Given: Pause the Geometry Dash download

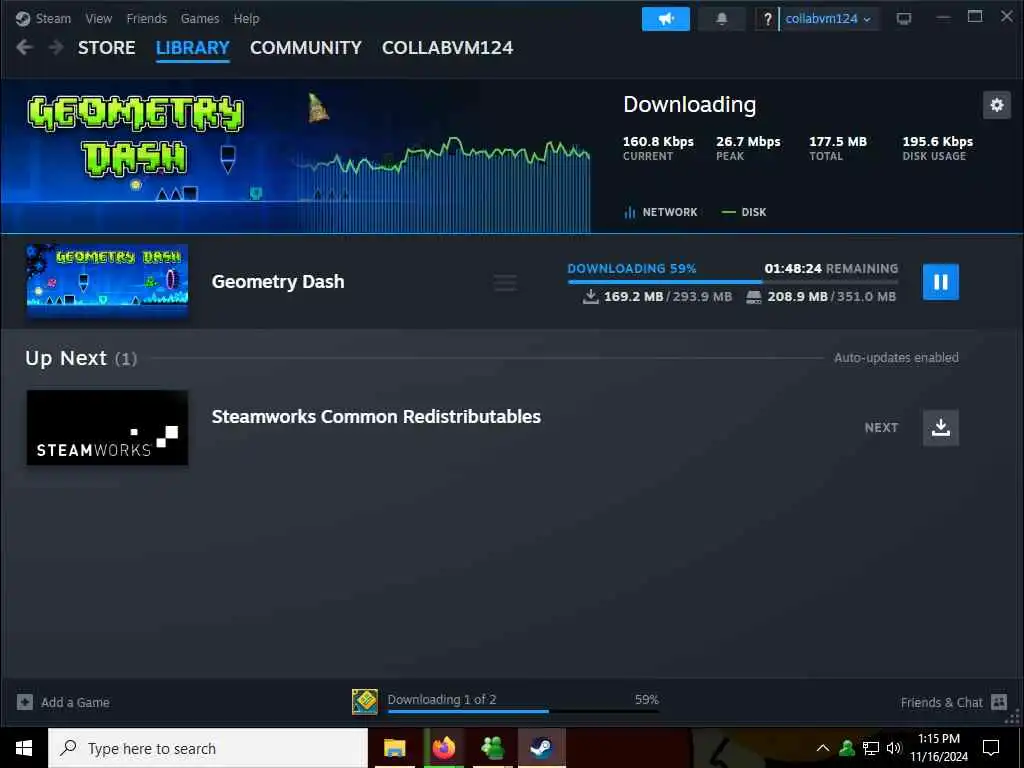Looking at the screenshot, I should 940,281.
